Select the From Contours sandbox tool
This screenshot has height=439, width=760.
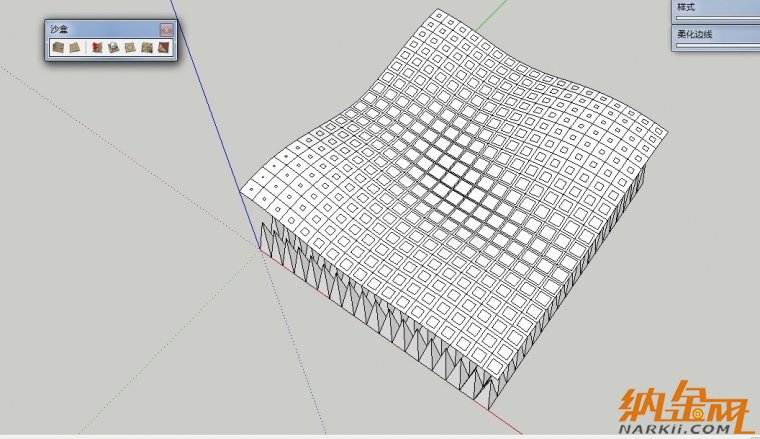coord(59,47)
